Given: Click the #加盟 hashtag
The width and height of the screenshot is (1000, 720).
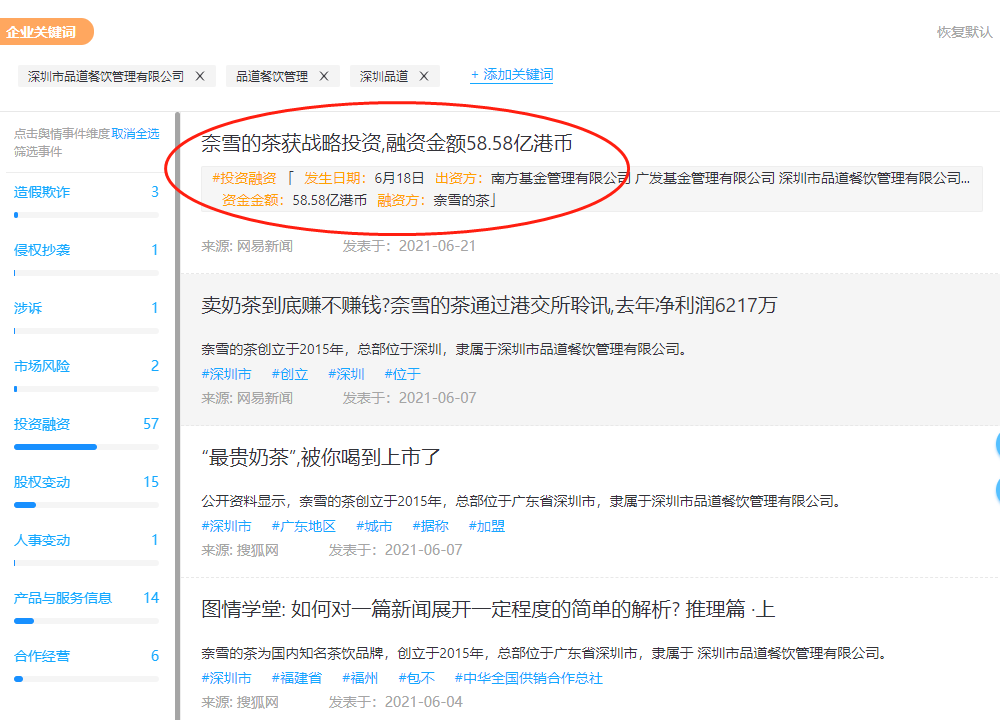Looking at the screenshot, I should (x=487, y=526).
